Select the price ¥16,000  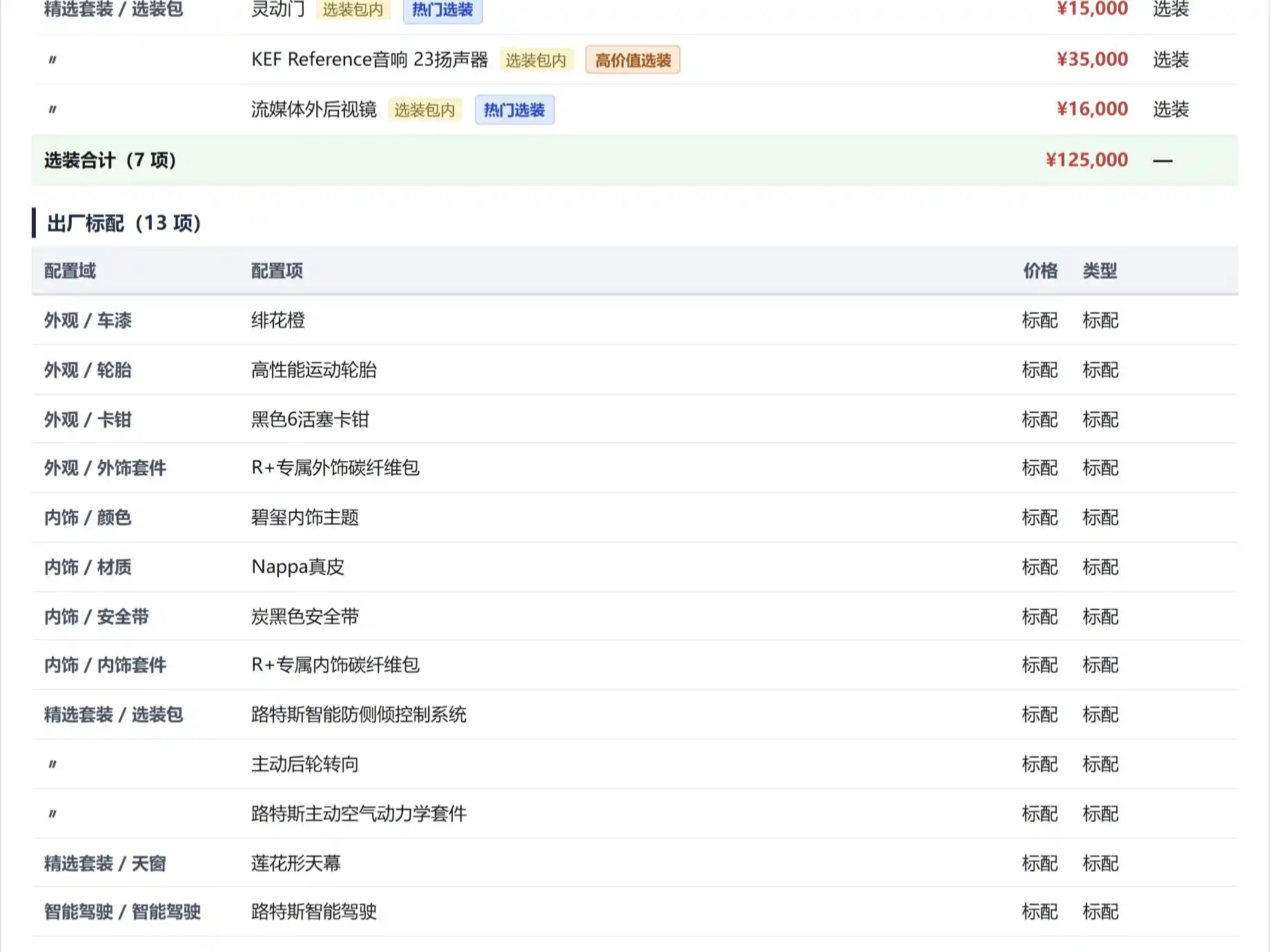[x=1092, y=109]
